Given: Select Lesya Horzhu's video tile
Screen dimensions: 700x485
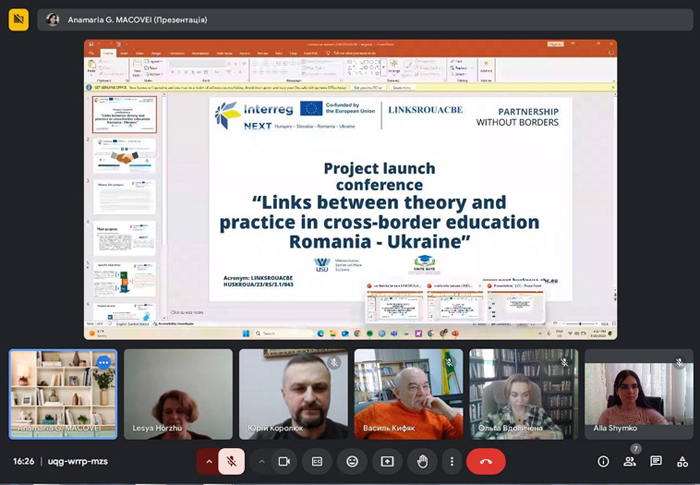Looking at the screenshot, I should tap(178, 394).
